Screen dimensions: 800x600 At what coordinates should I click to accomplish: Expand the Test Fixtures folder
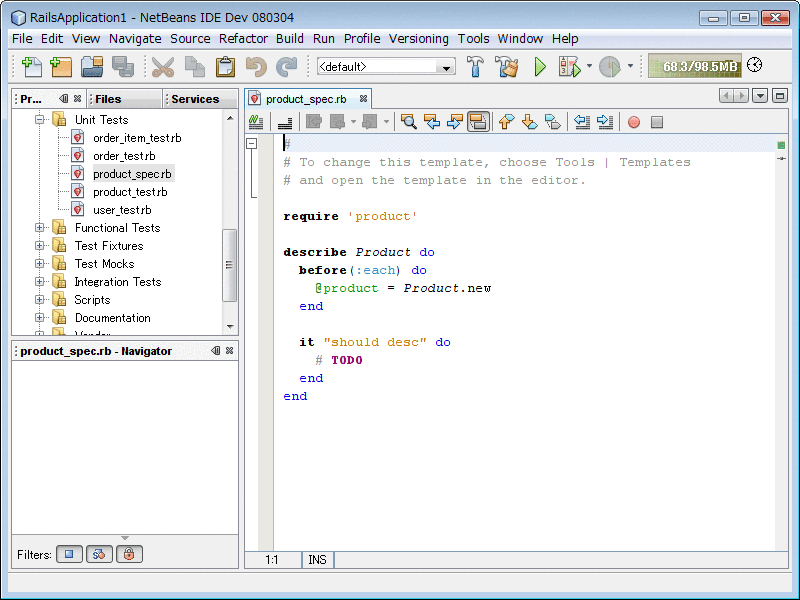(39, 245)
